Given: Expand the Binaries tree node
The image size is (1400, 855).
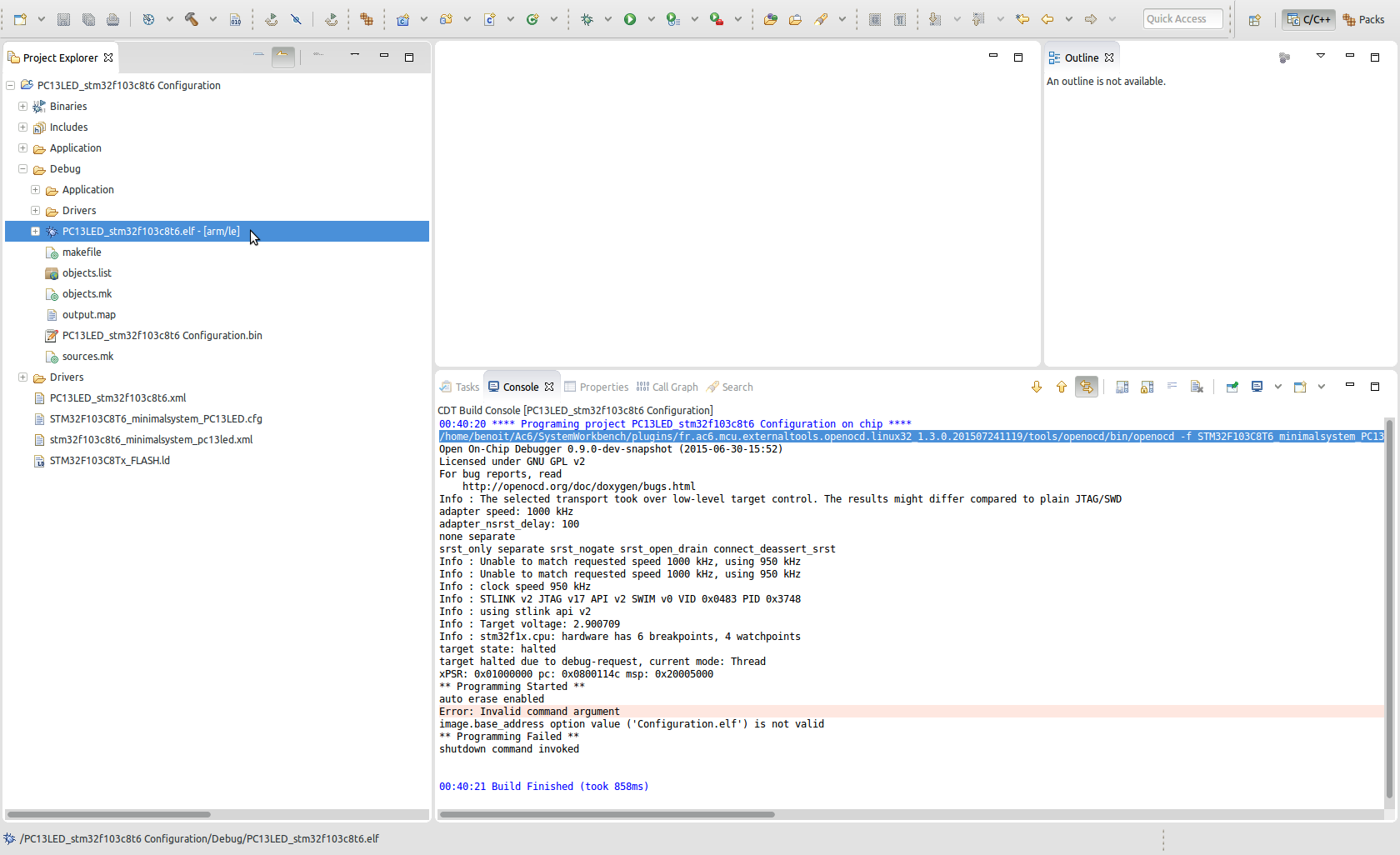Looking at the screenshot, I should coord(23,106).
